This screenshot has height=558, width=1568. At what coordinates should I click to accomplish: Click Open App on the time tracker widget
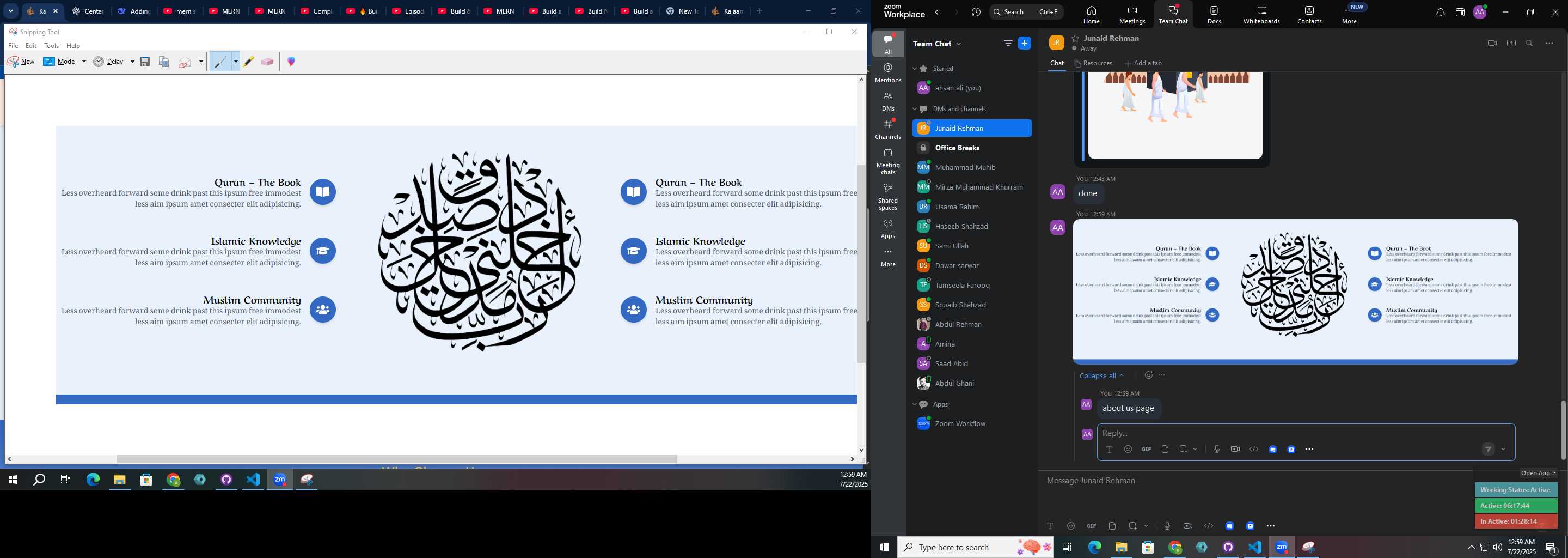[x=1538, y=474]
